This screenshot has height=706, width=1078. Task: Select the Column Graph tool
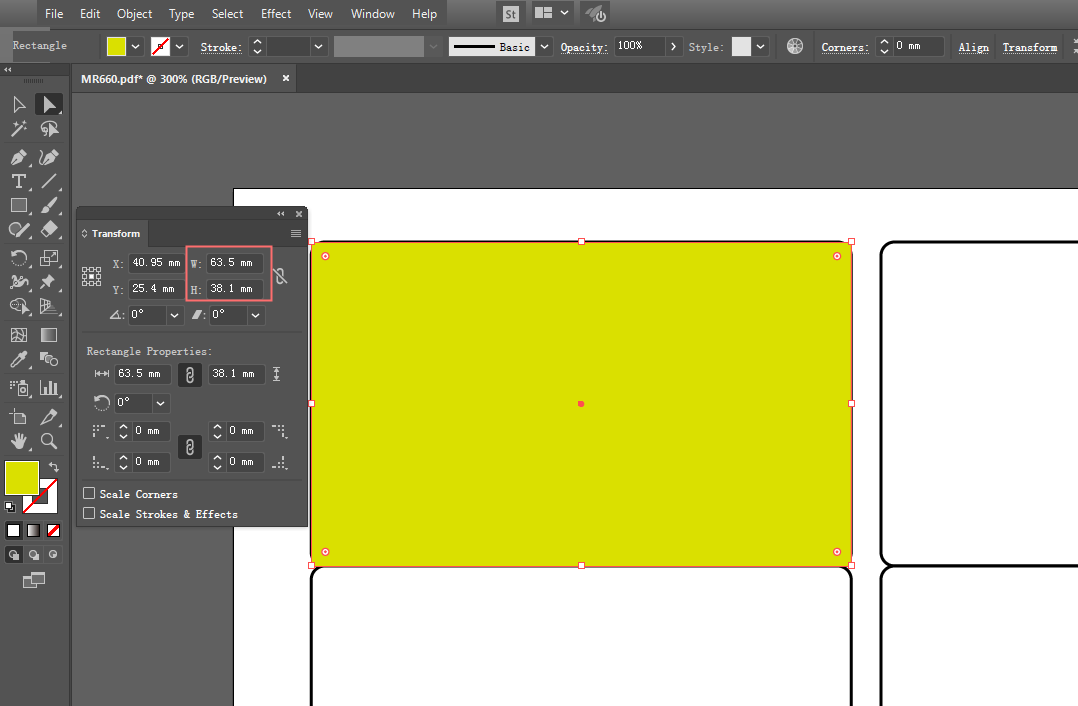pos(49,388)
